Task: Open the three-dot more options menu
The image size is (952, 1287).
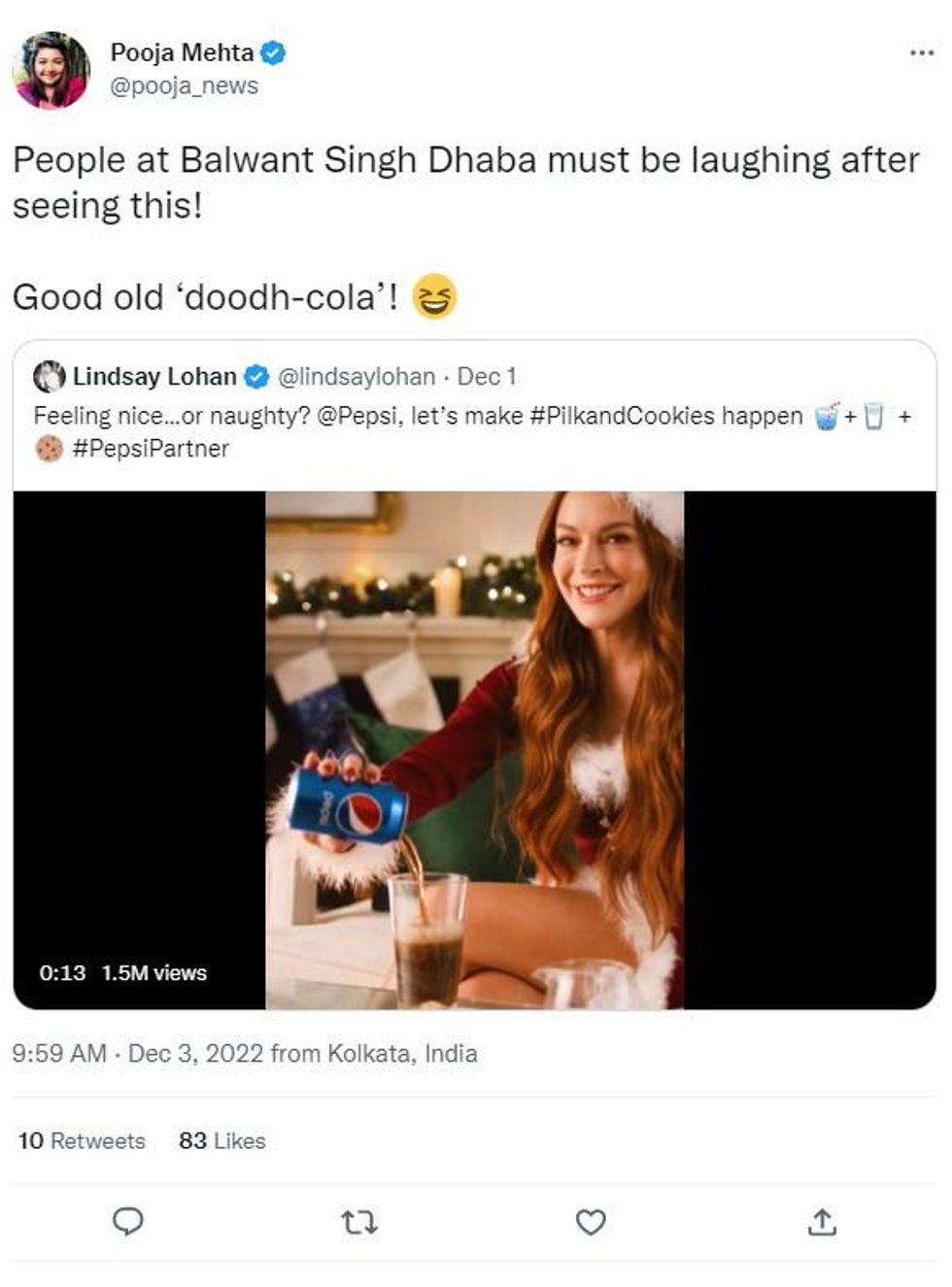Action: pyautogui.click(x=921, y=52)
